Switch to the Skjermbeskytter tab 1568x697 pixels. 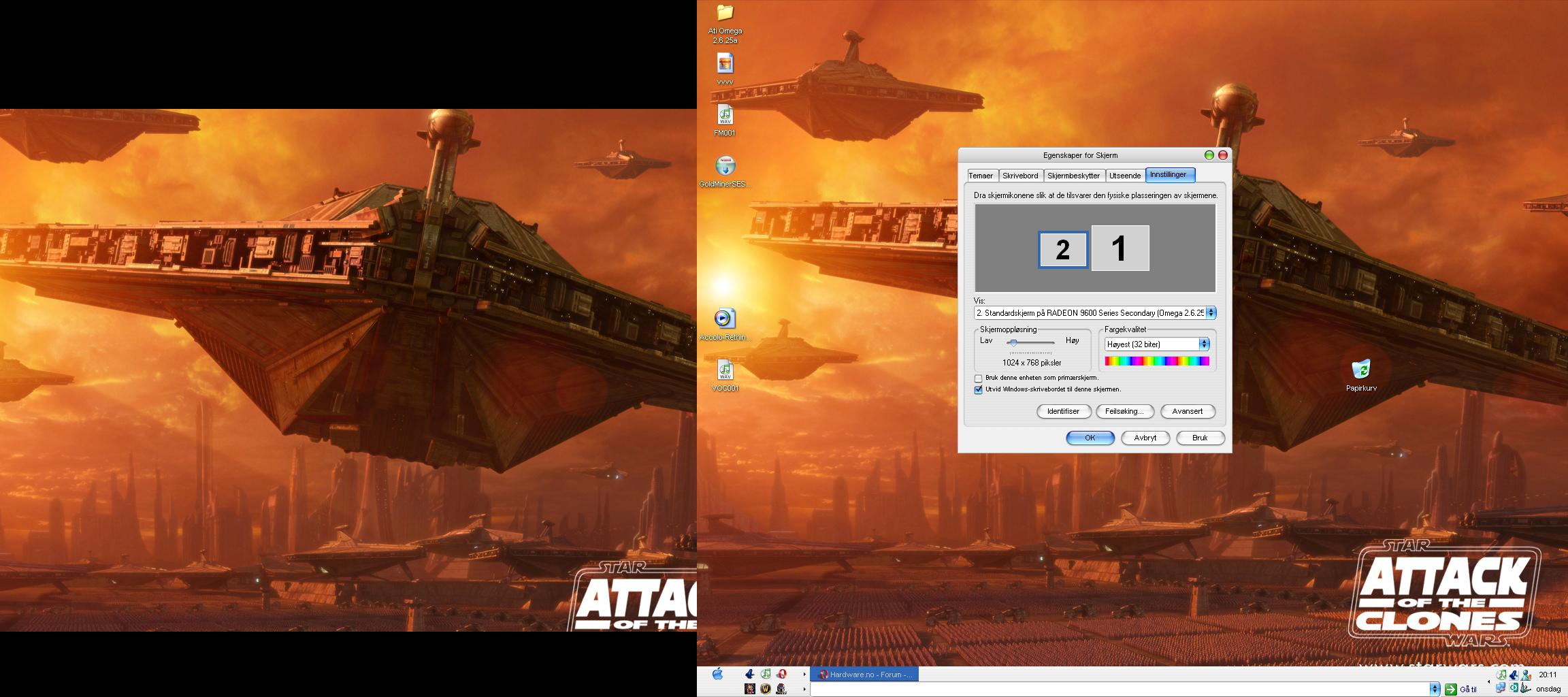click(1073, 176)
